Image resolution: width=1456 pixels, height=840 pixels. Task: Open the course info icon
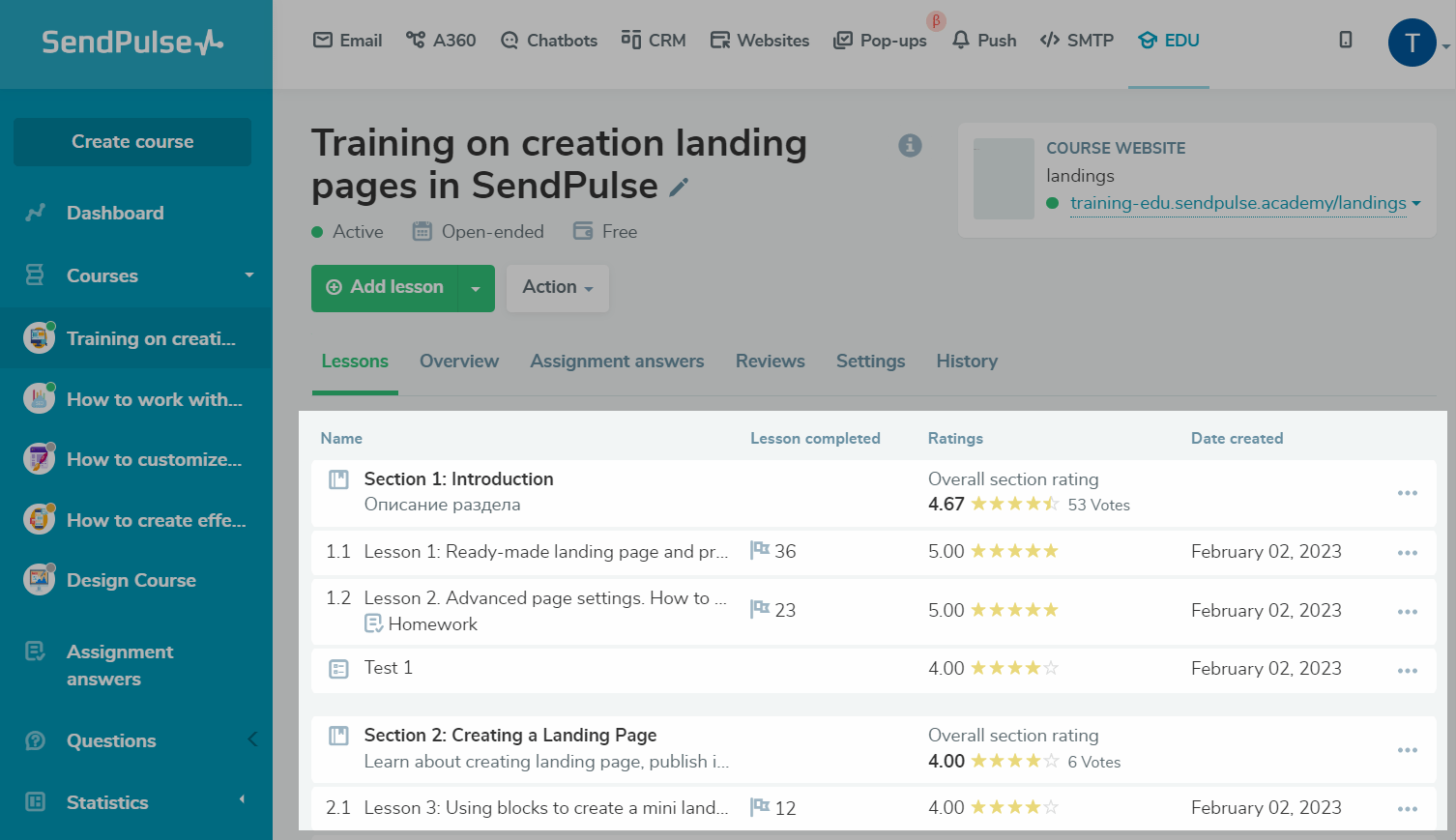pos(910,145)
